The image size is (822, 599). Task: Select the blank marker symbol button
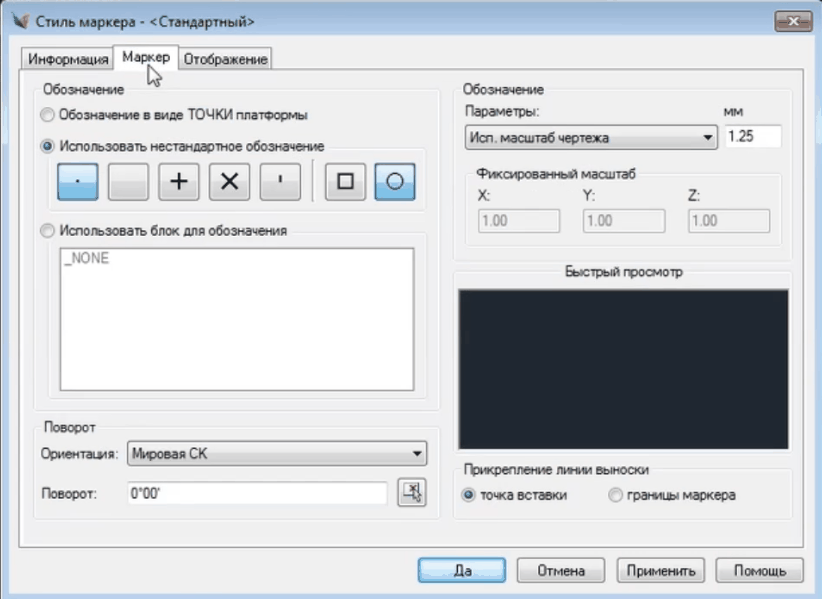(128, 182)
